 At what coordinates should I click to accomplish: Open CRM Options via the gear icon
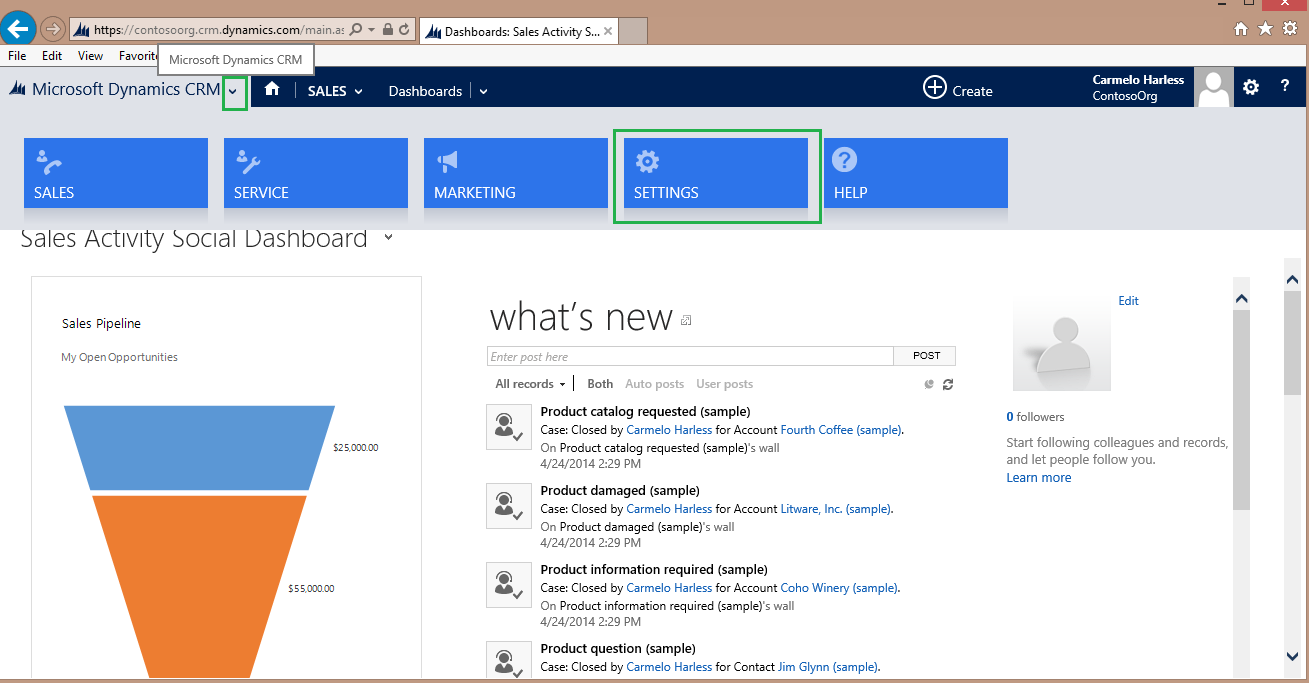(1250, 87)
